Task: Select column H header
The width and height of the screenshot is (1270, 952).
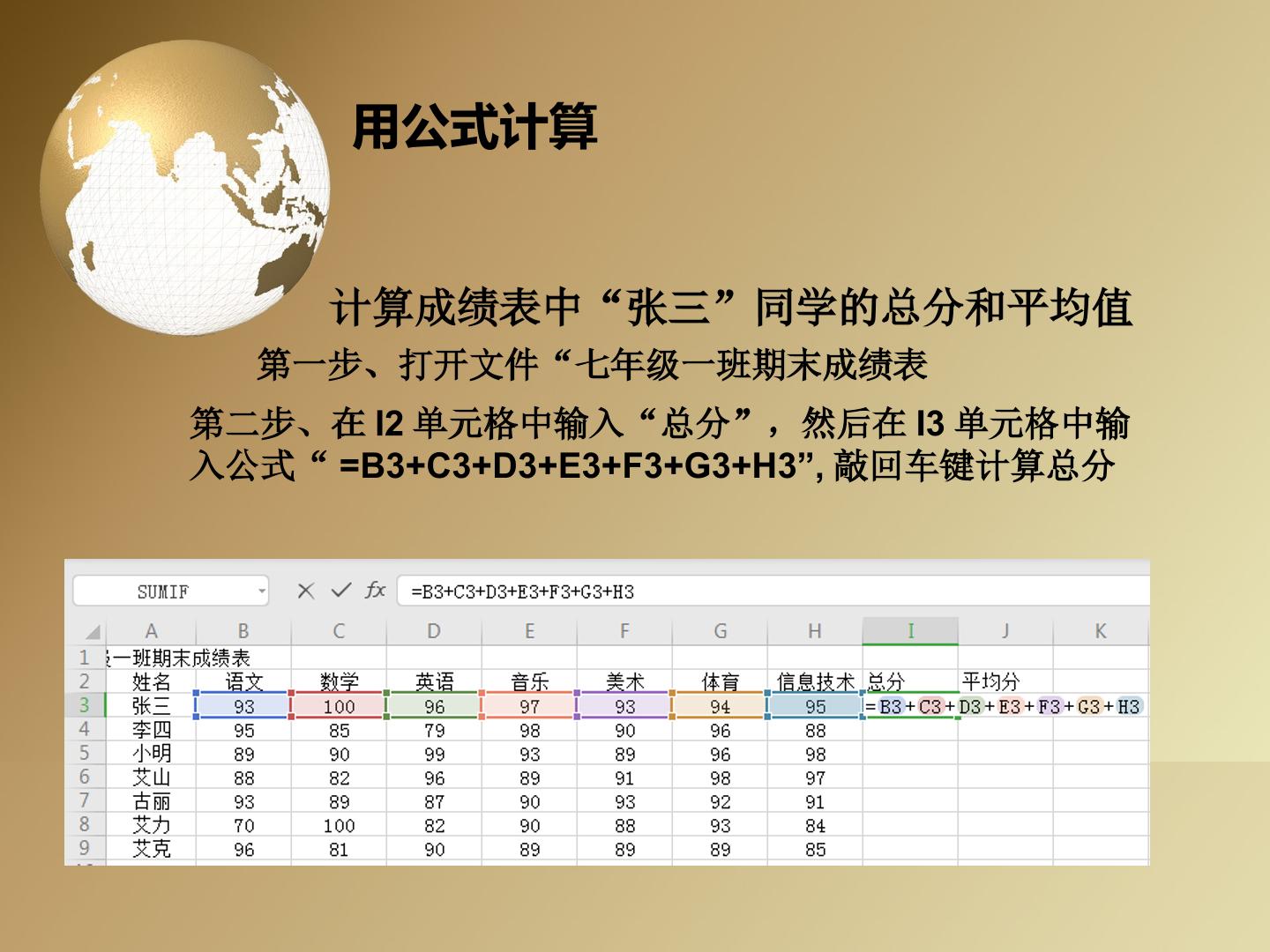Action: tap(815, 631)
